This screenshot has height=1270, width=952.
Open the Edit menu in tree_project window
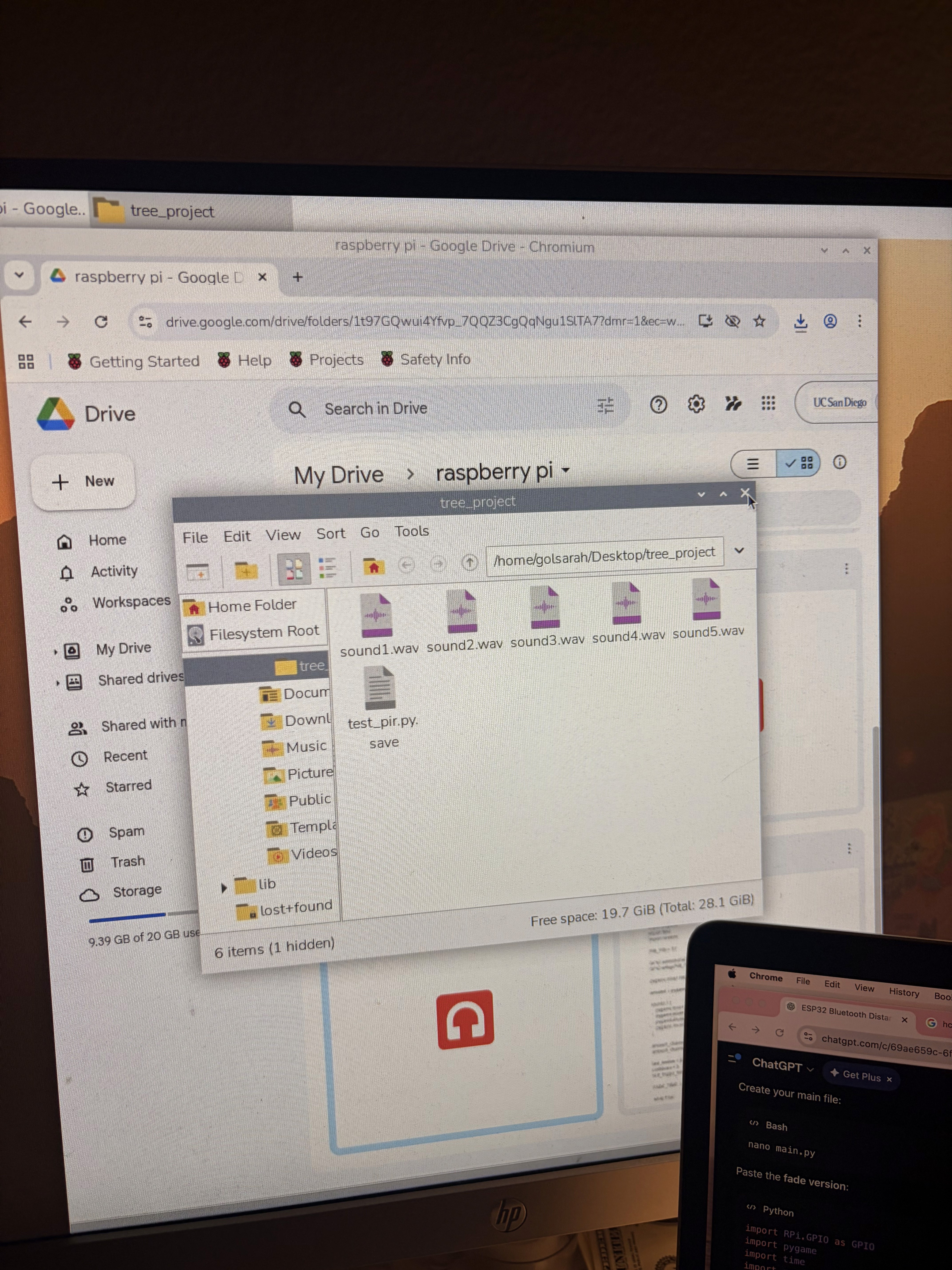coord(237,536)
